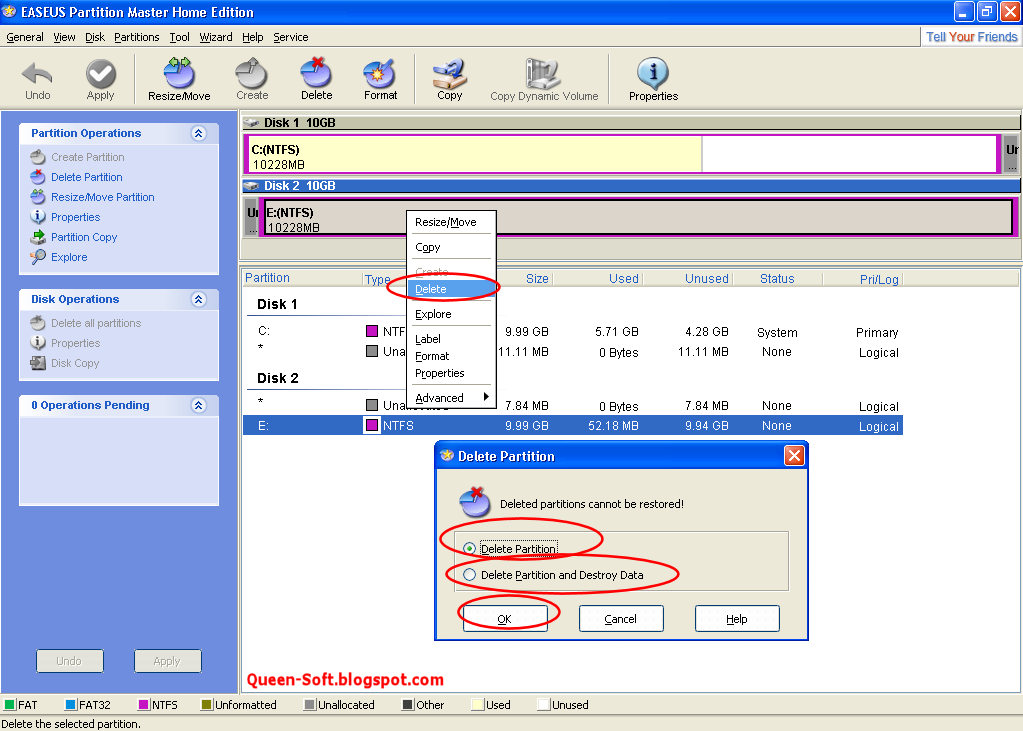The height and width of the screenshot is (731, 1023).
Task: Click Partition Copy sidebar icon
Action: click(x=38, y=237)
